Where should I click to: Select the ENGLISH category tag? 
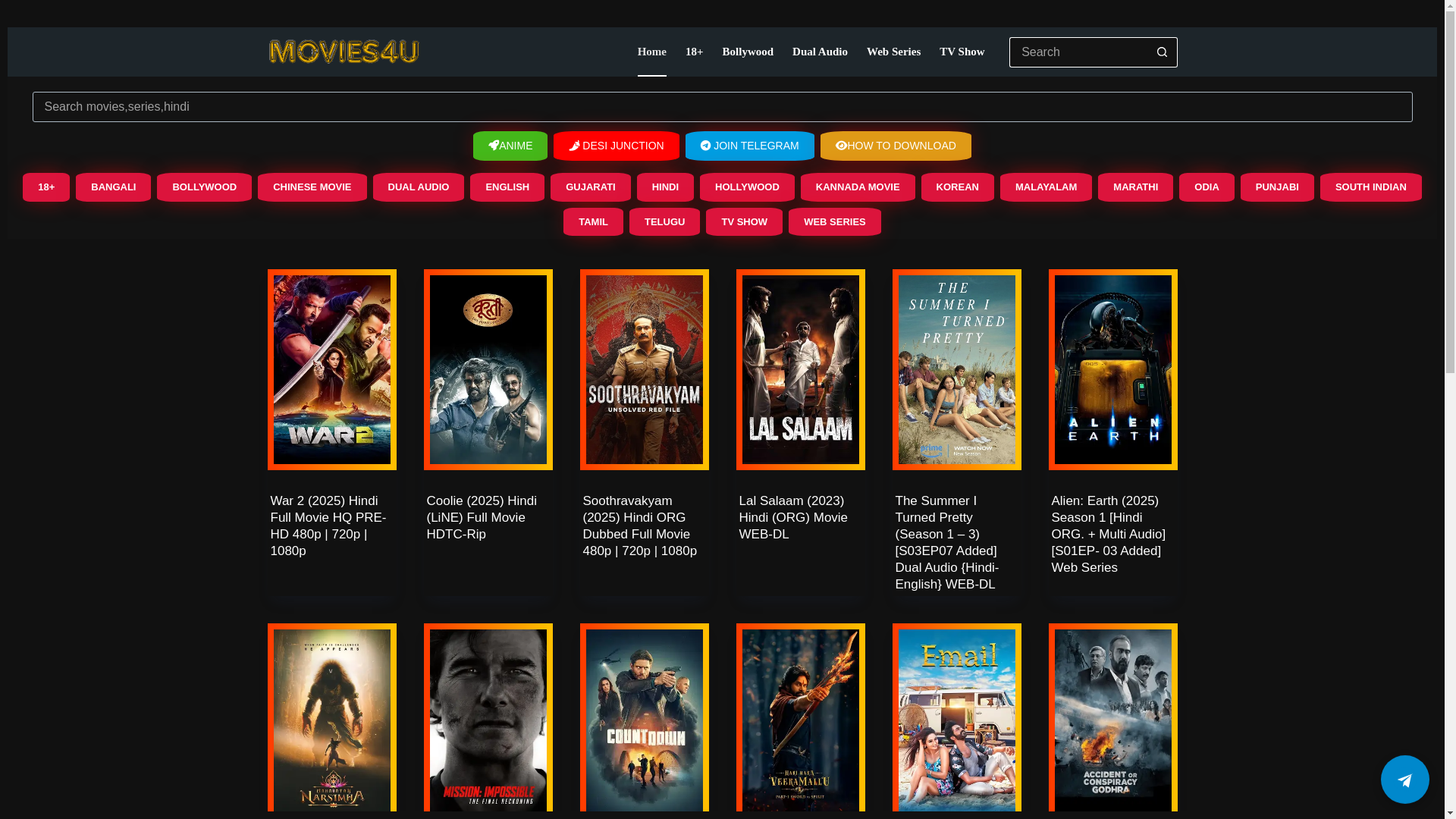point(507,187)
